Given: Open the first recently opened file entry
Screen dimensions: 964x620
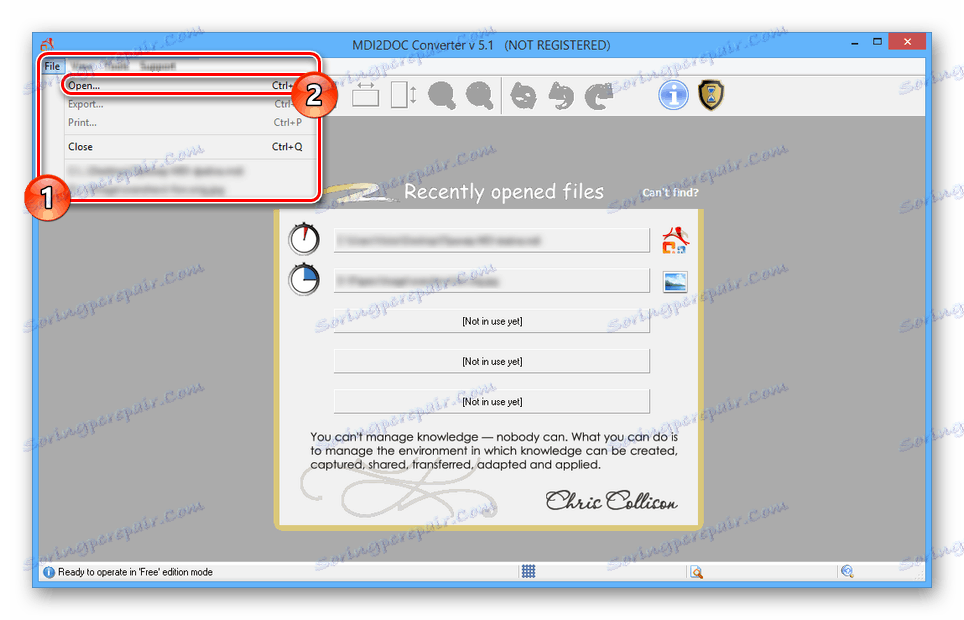Looking at the screenshot, I should (x=491, y=240).
